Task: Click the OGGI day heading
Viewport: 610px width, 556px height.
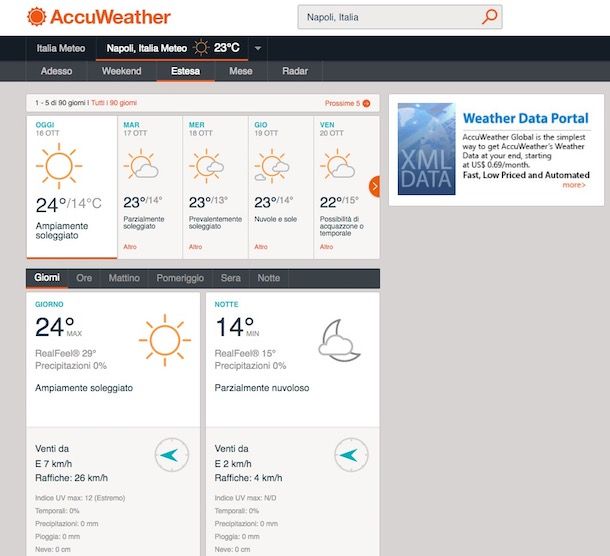Action: 45,125
